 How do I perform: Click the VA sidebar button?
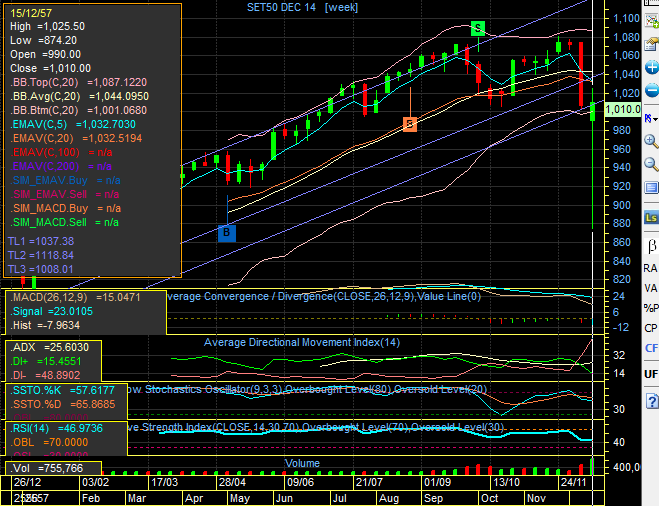coord(651,288)
